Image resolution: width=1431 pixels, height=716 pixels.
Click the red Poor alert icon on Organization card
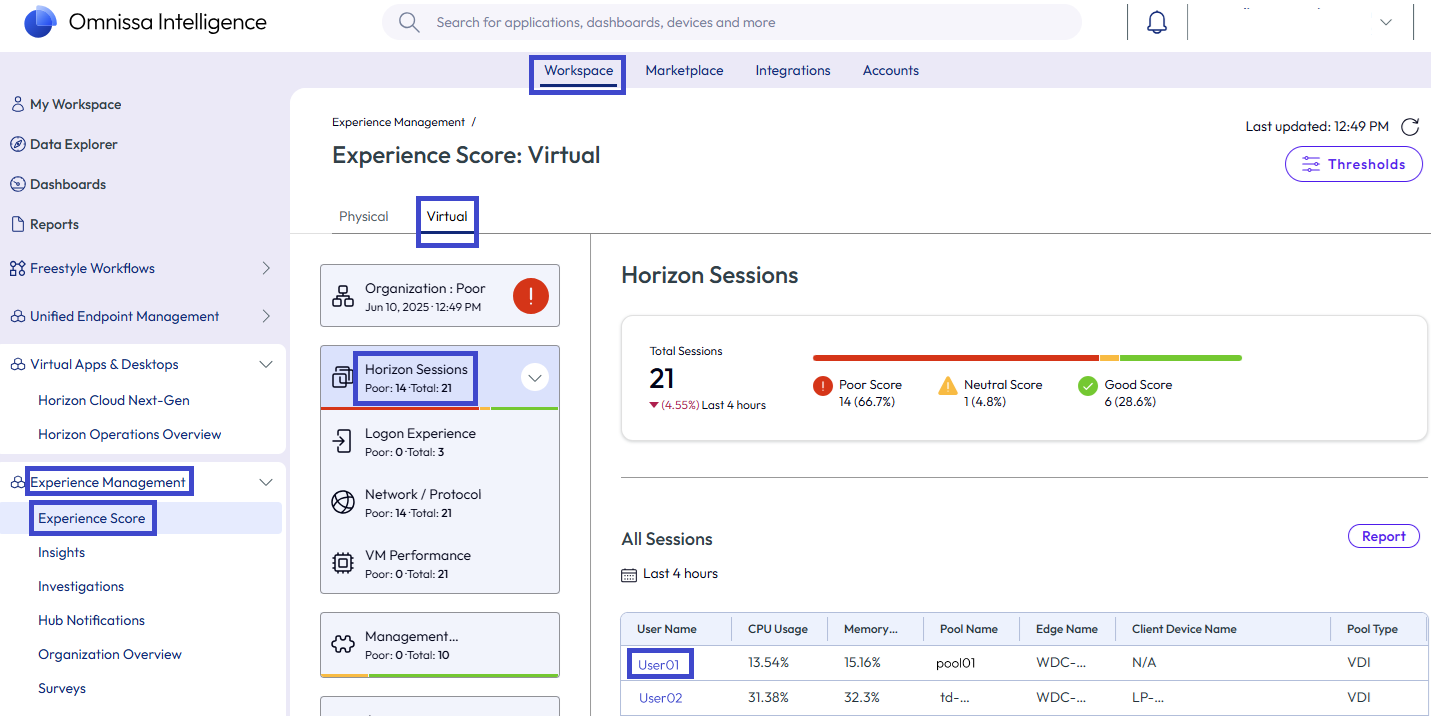click(x=531, y=296)
